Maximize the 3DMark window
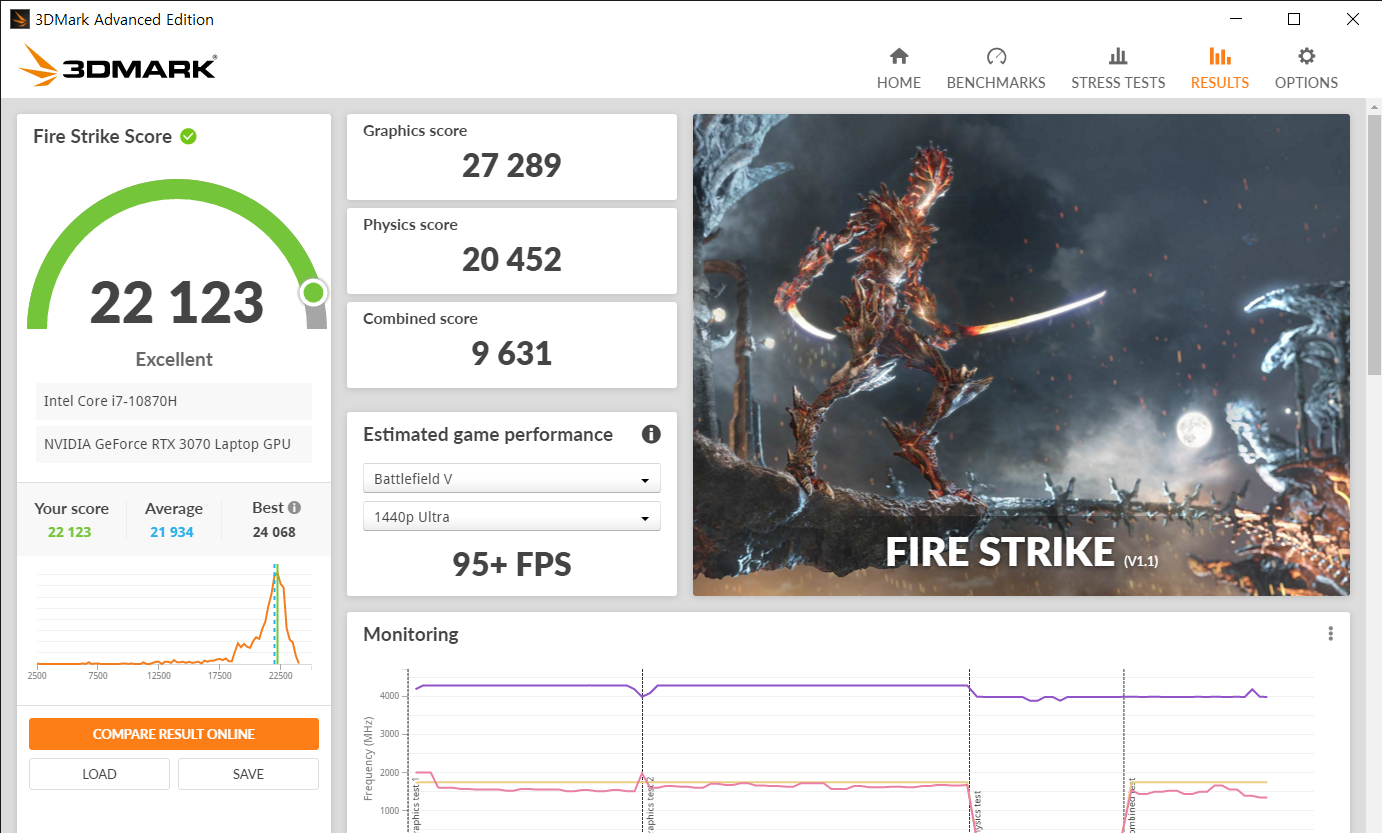Screen dimensions: 1382x833 point(1294,19)
